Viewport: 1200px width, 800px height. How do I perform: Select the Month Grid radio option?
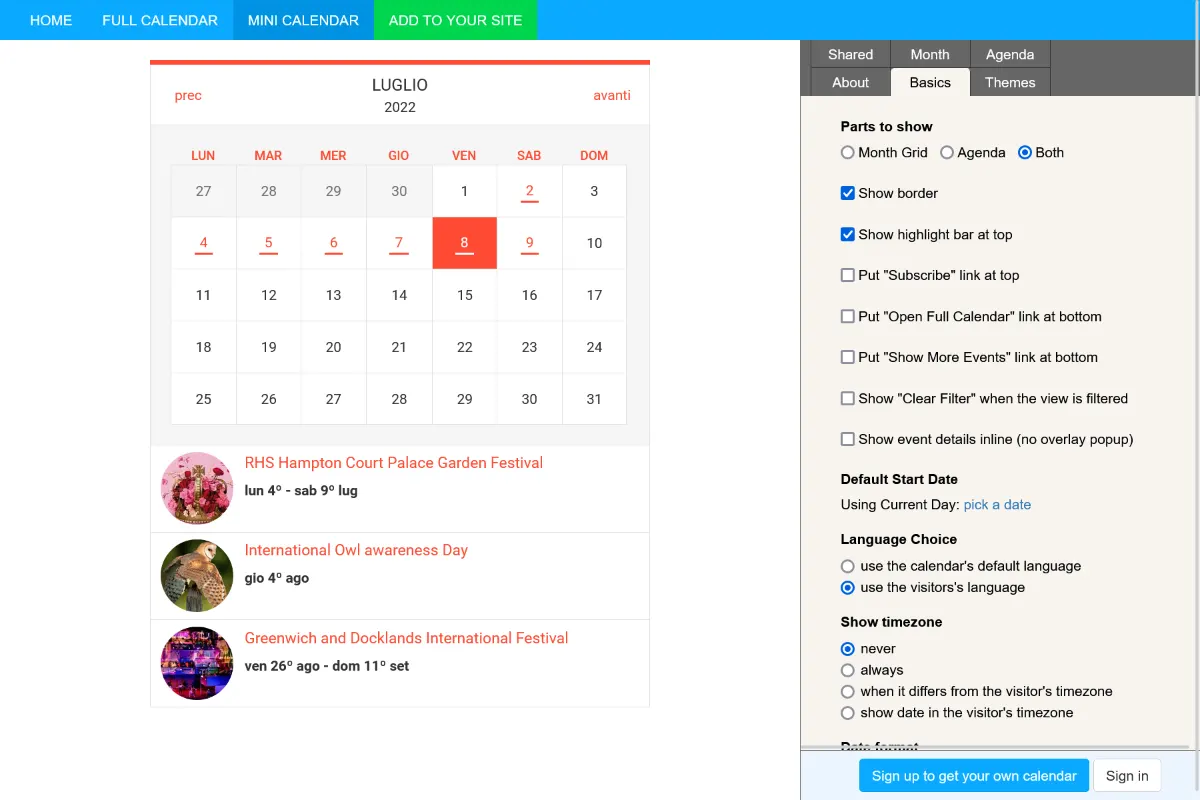848,153
